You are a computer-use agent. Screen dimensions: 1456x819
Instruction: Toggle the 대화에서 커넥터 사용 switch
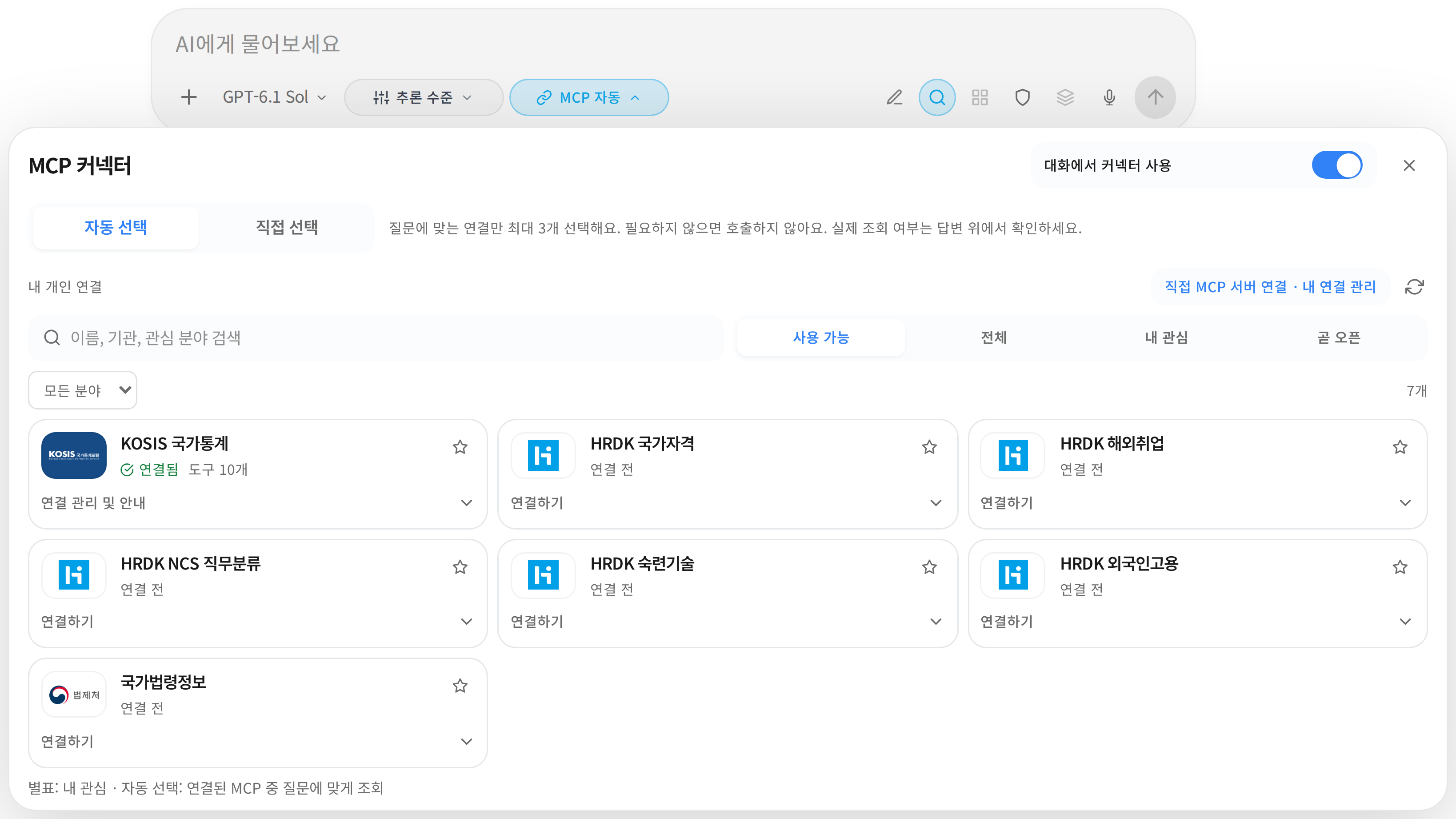pos(1337,165)
